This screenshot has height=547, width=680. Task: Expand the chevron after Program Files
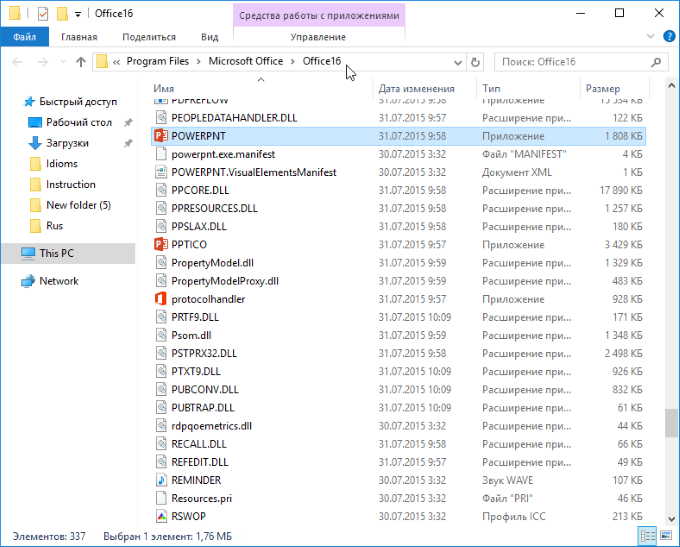point(199,62)
